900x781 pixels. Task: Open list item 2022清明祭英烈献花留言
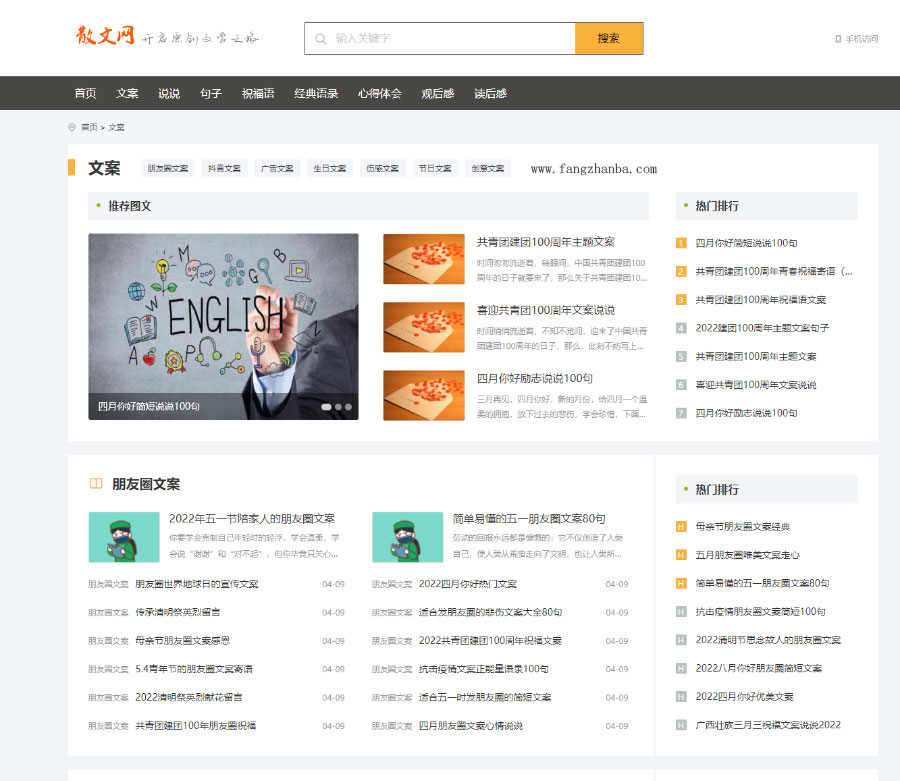189,697
